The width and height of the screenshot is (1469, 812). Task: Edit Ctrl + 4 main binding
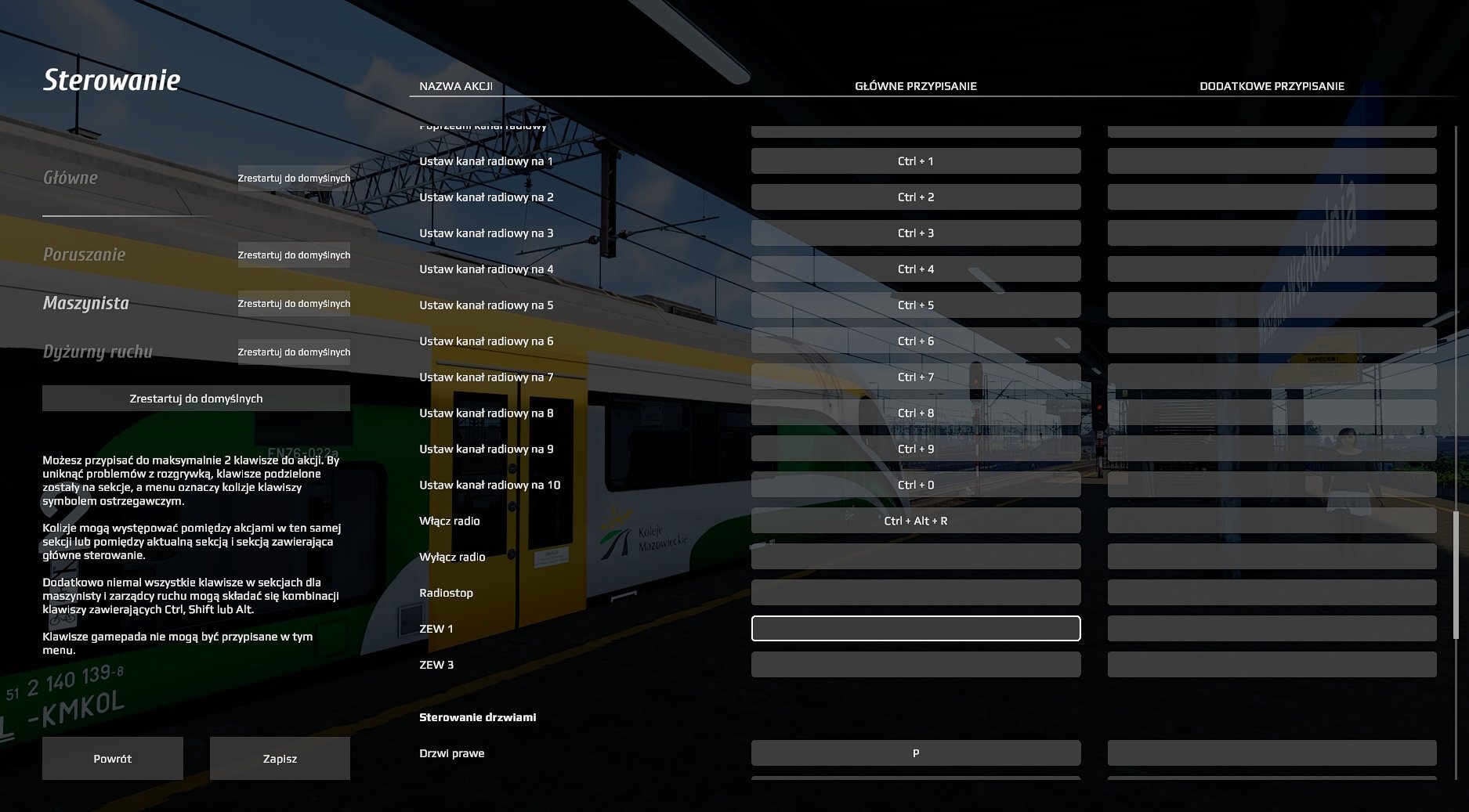click(916, 269)
